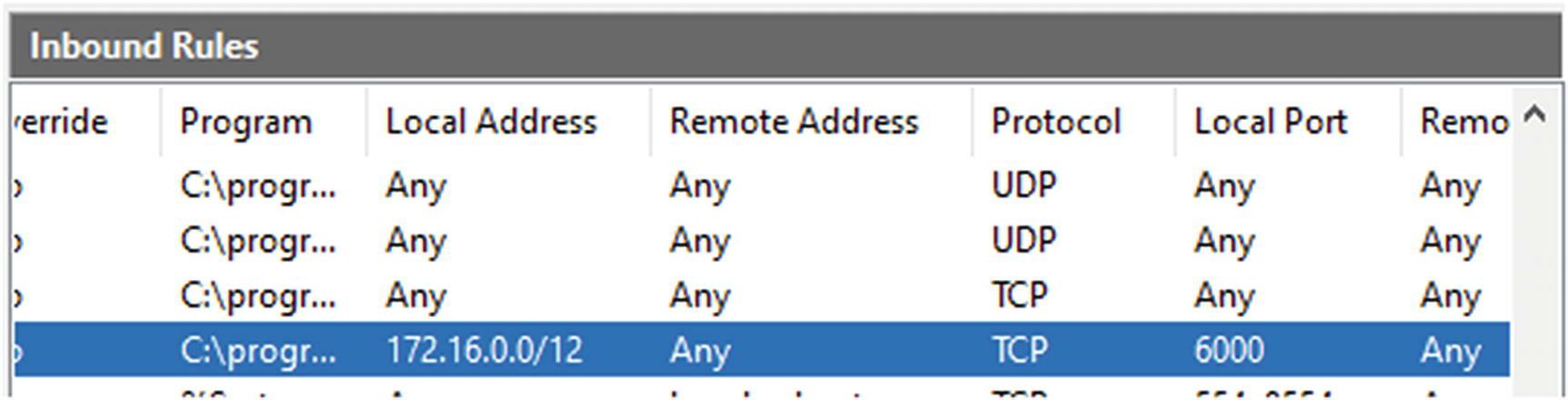Click the Local Address Any cell in second row

pos(415,242)
